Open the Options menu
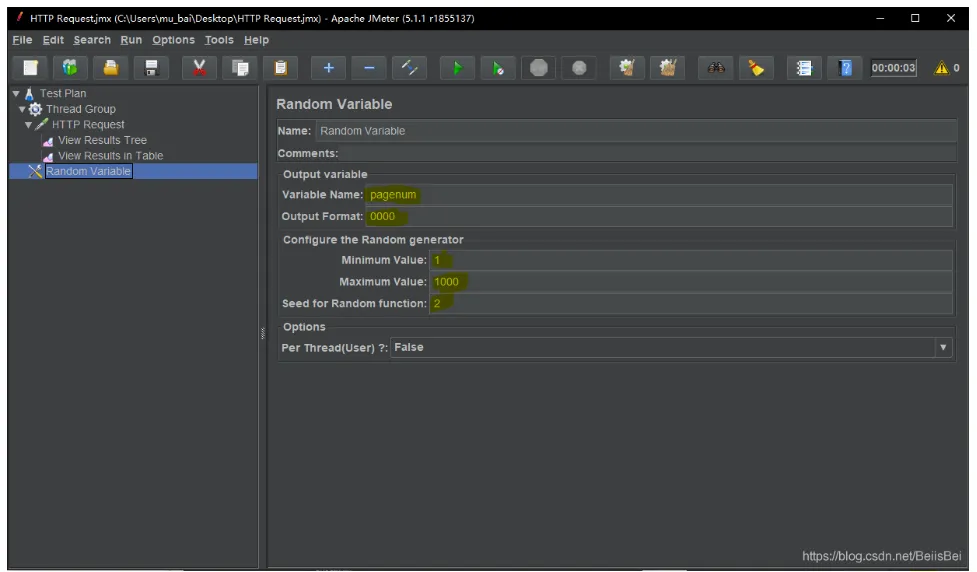 tap(173, 40)
